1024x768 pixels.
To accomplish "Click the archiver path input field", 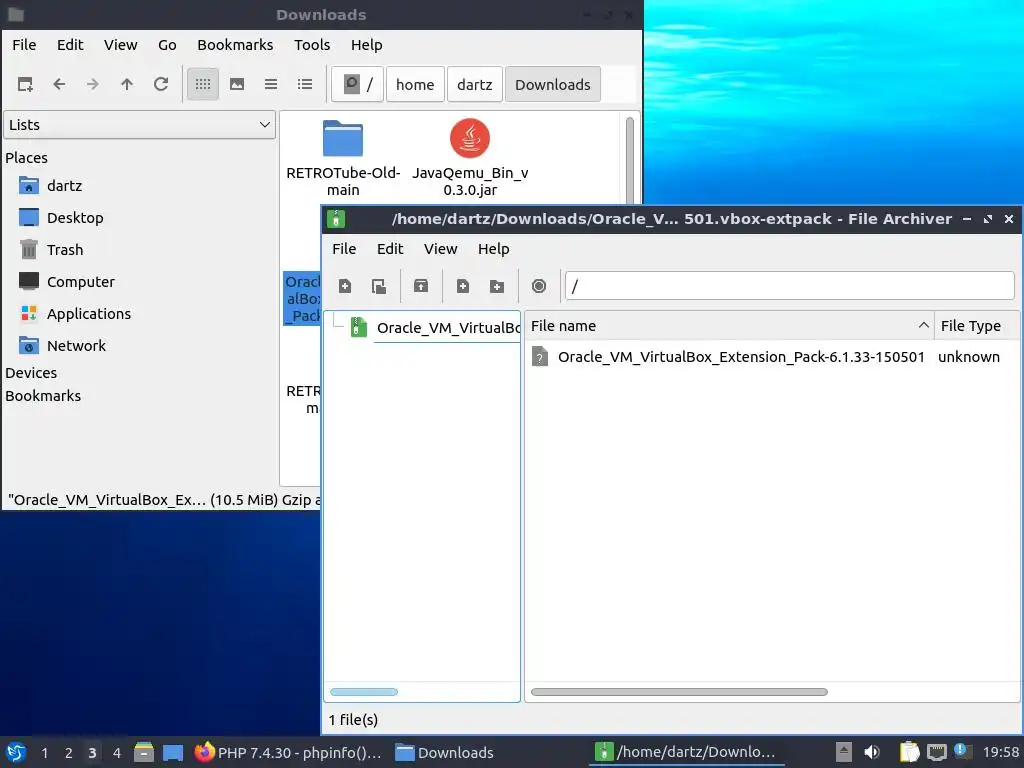I will pos(790,286).
